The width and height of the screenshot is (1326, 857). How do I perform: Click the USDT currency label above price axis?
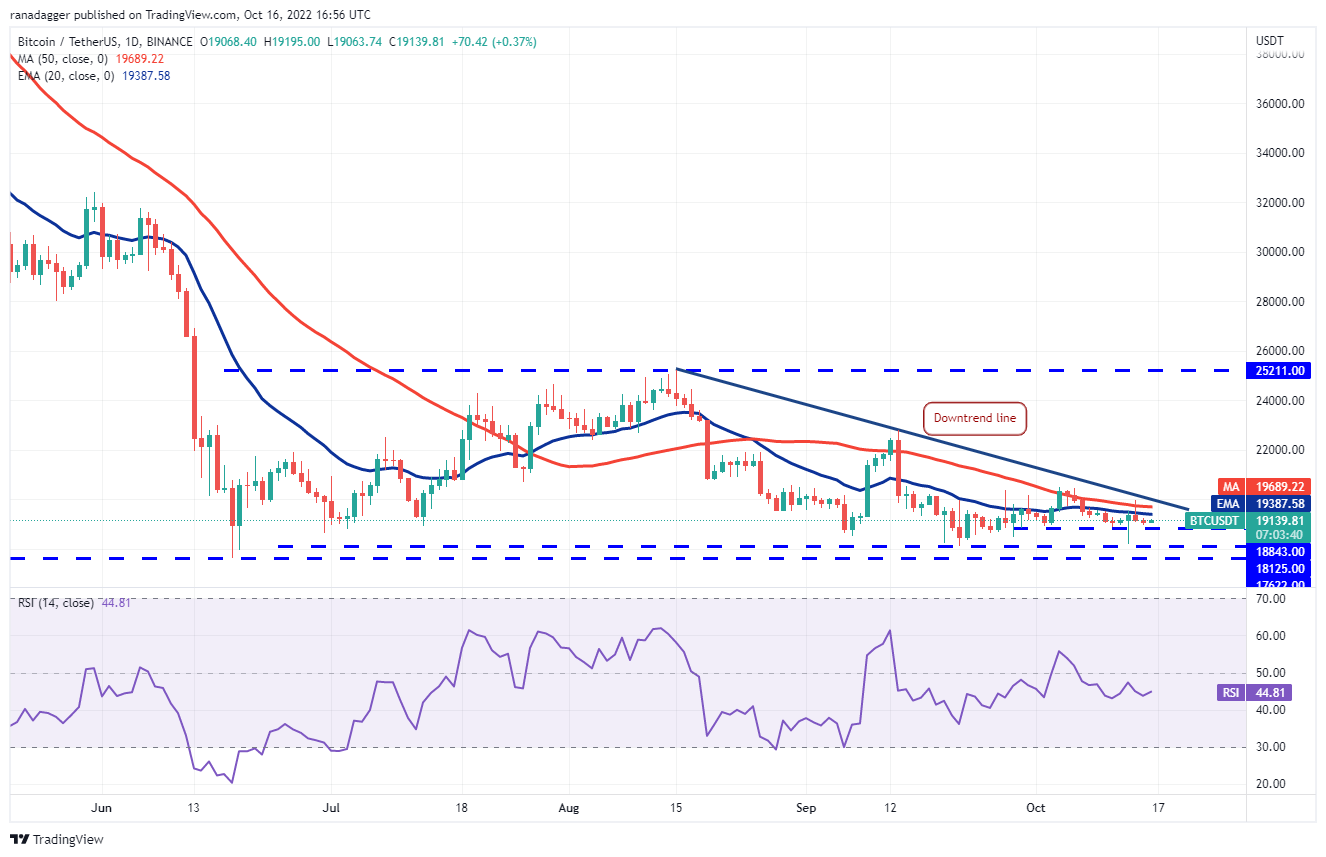coord(1269,40)
